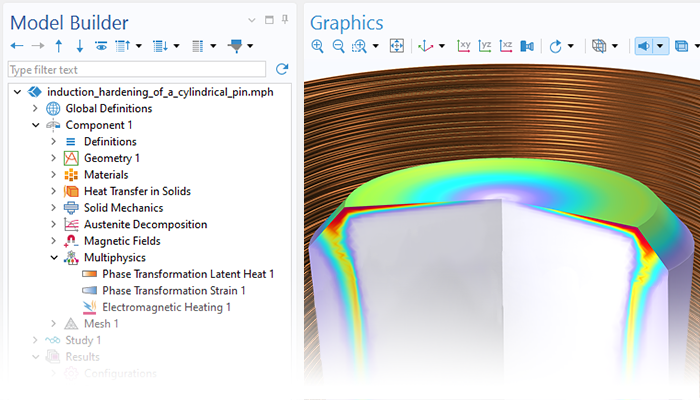Image resolution: width=700 pixels, height=400 pixels.
Task: Refresh the Model Builder filter
Action: 281,69
